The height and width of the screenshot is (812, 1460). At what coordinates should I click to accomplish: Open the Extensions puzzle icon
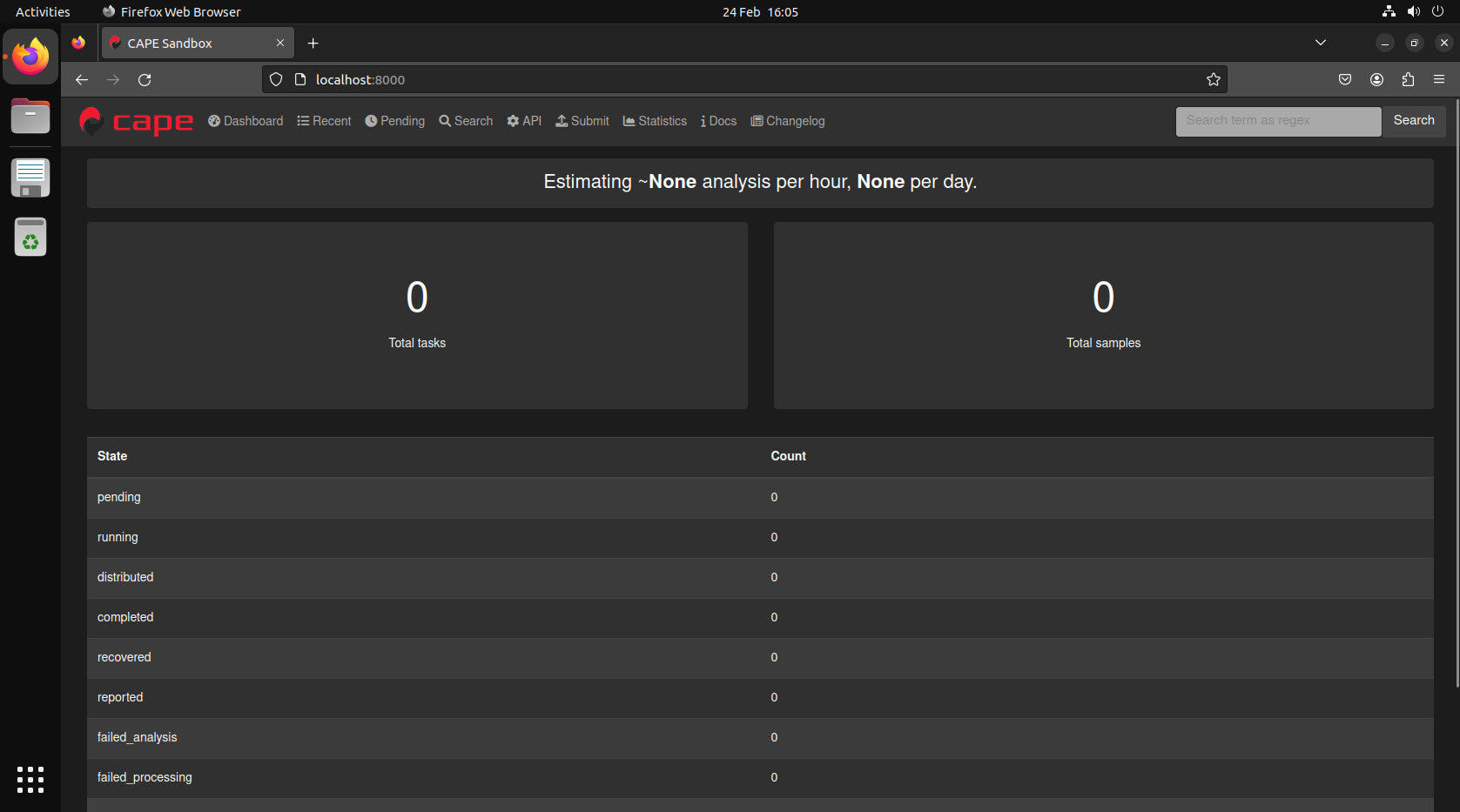pos(1408,80)
